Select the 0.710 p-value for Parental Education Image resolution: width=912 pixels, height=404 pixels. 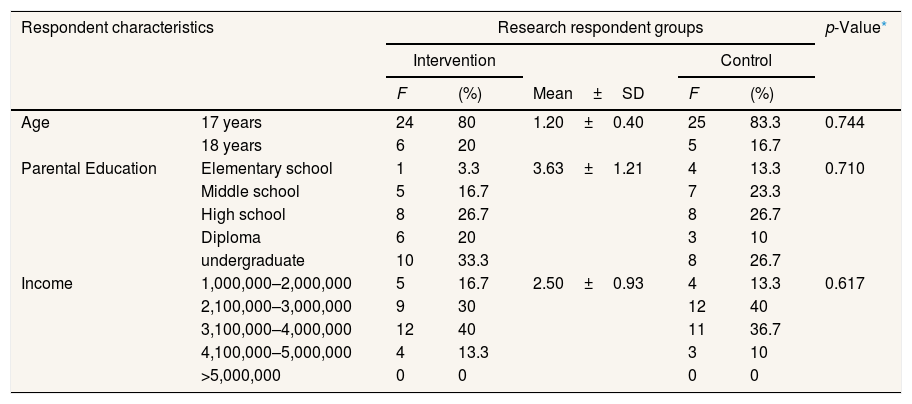(x=844, y=168)
